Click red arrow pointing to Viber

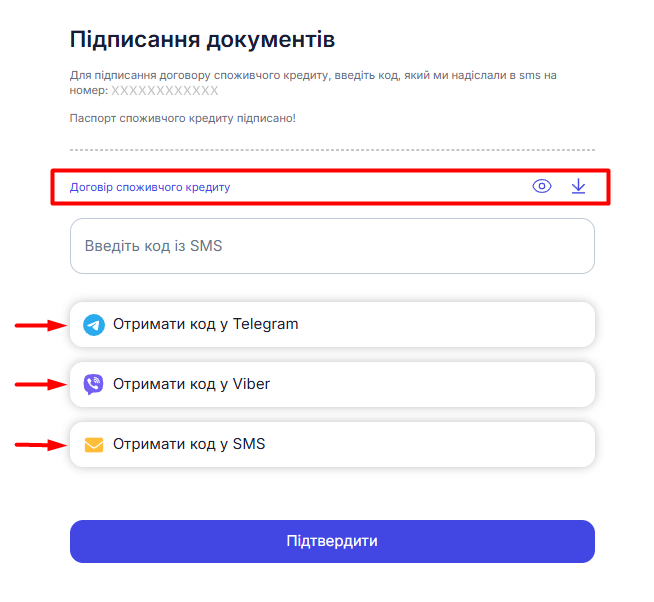point(39,384)
